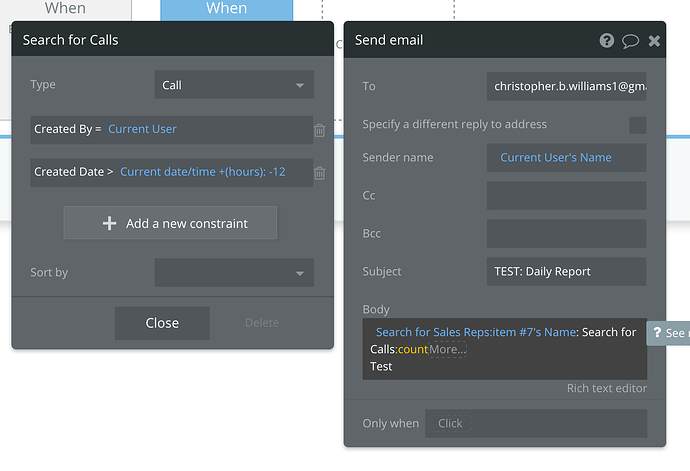Open the Type dropdown set to Call
Screen dimensions: 690x471
[x=234, y=85]
